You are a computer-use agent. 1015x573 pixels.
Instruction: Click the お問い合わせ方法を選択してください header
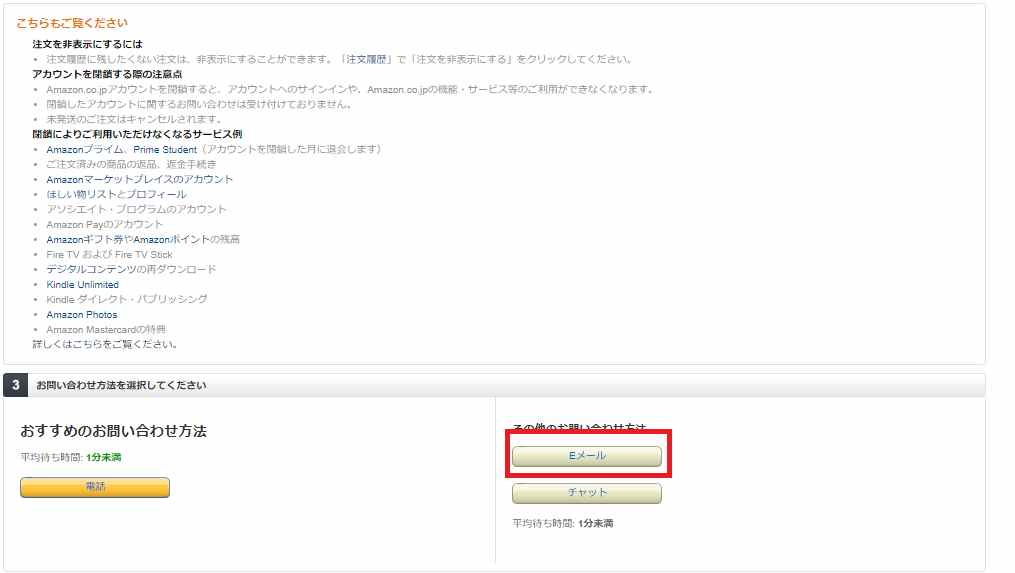click(121, 385)
